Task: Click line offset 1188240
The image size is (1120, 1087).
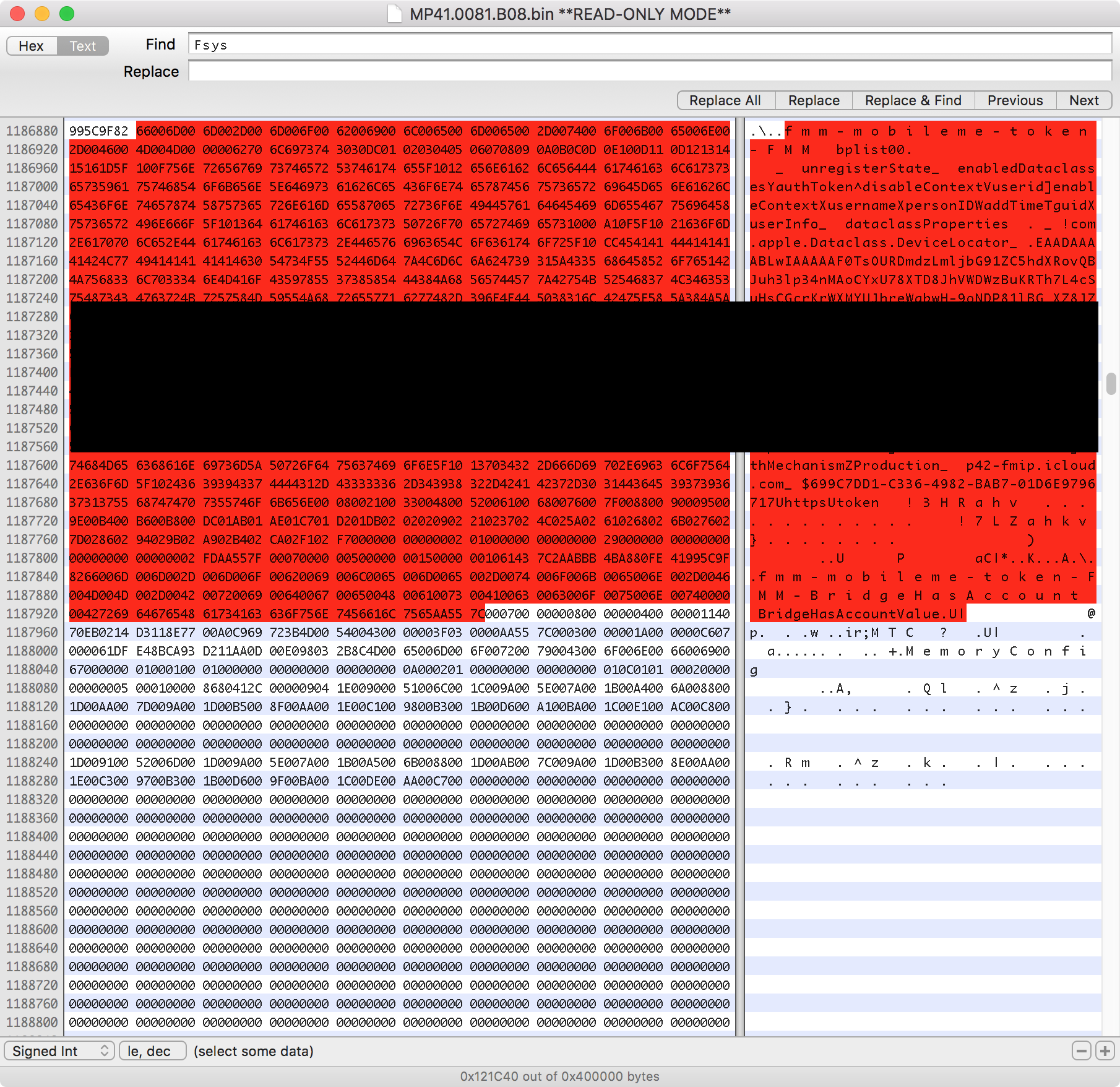Action: point(32,763)
